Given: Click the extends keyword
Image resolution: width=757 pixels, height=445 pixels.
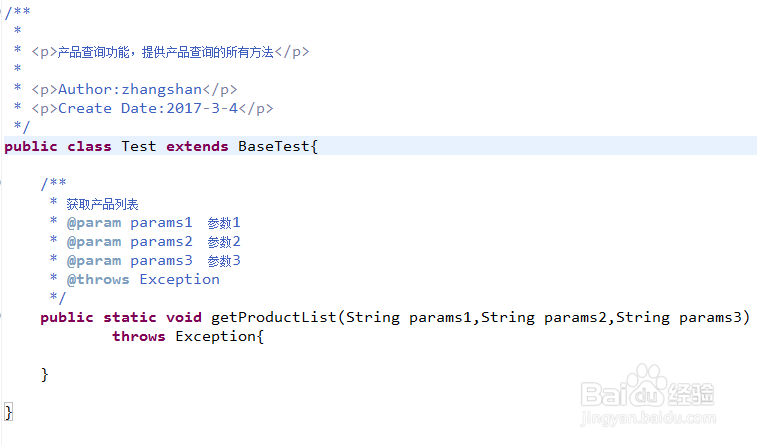Looking at the screenshot, I should (x=197, y=146).
